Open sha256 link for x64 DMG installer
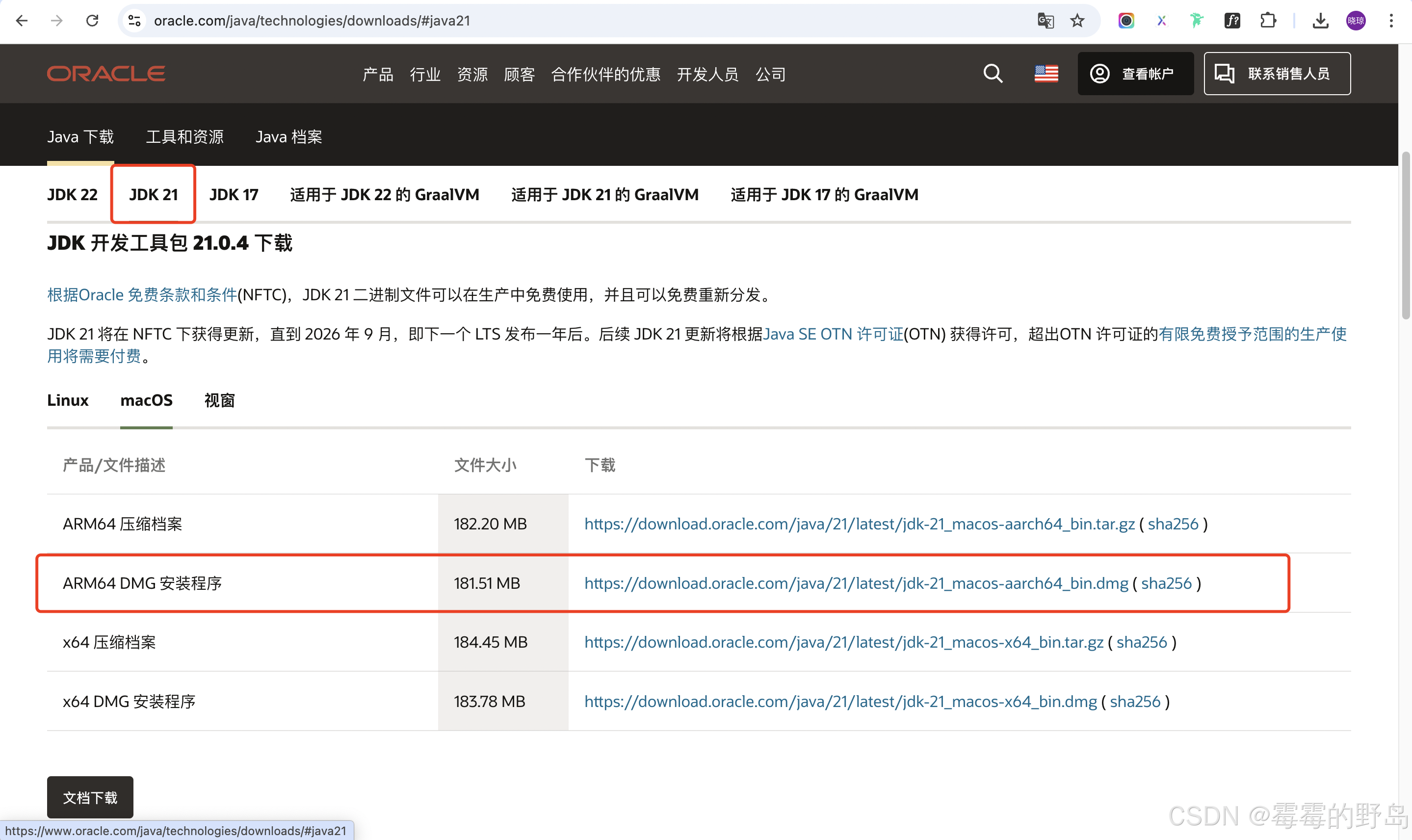The width and height of the screenshot is (1412, 840). click(x=1135, y=701)
